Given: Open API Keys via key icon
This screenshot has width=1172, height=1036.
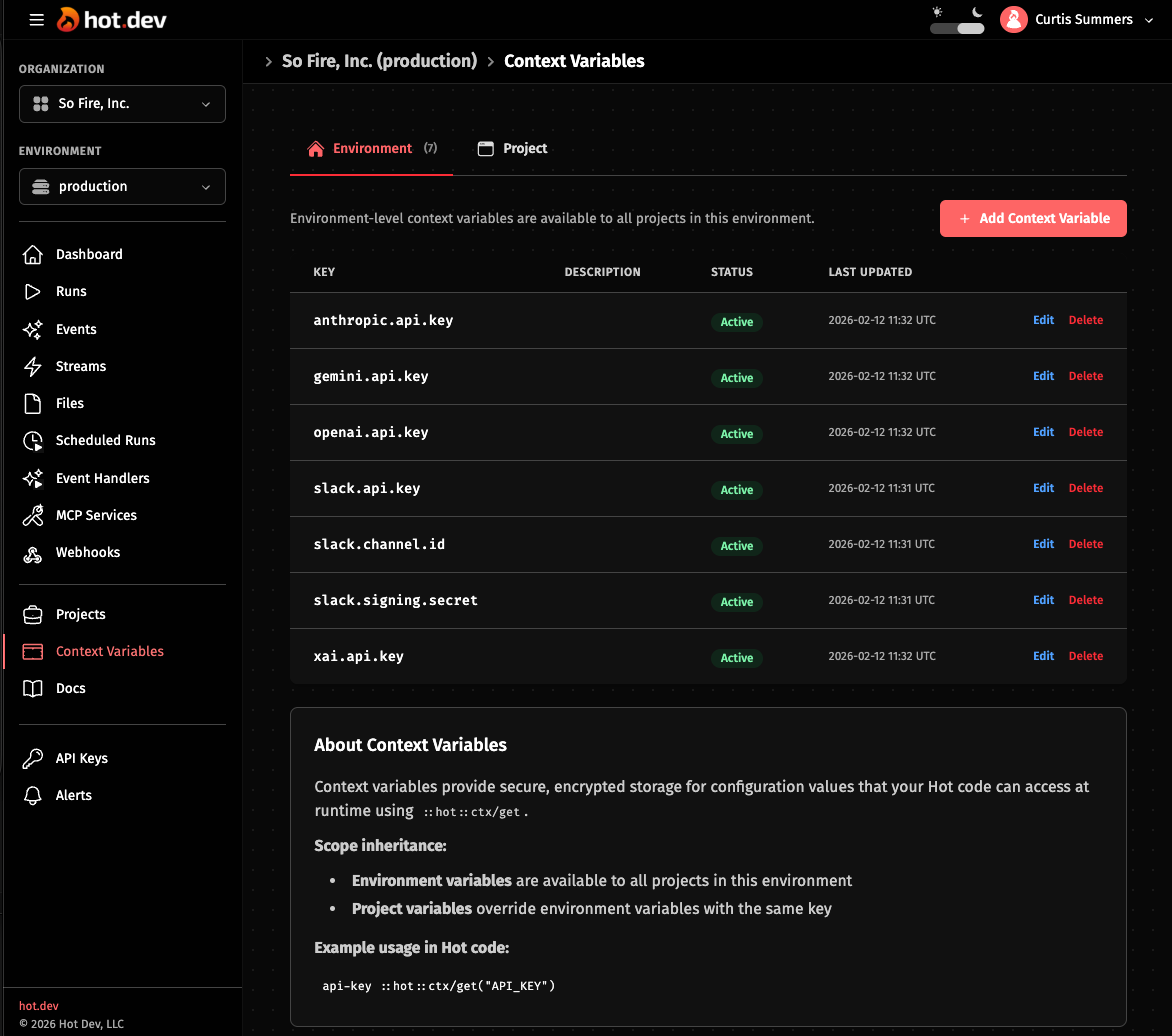Looking at the screenshot, I should point(33,759).
